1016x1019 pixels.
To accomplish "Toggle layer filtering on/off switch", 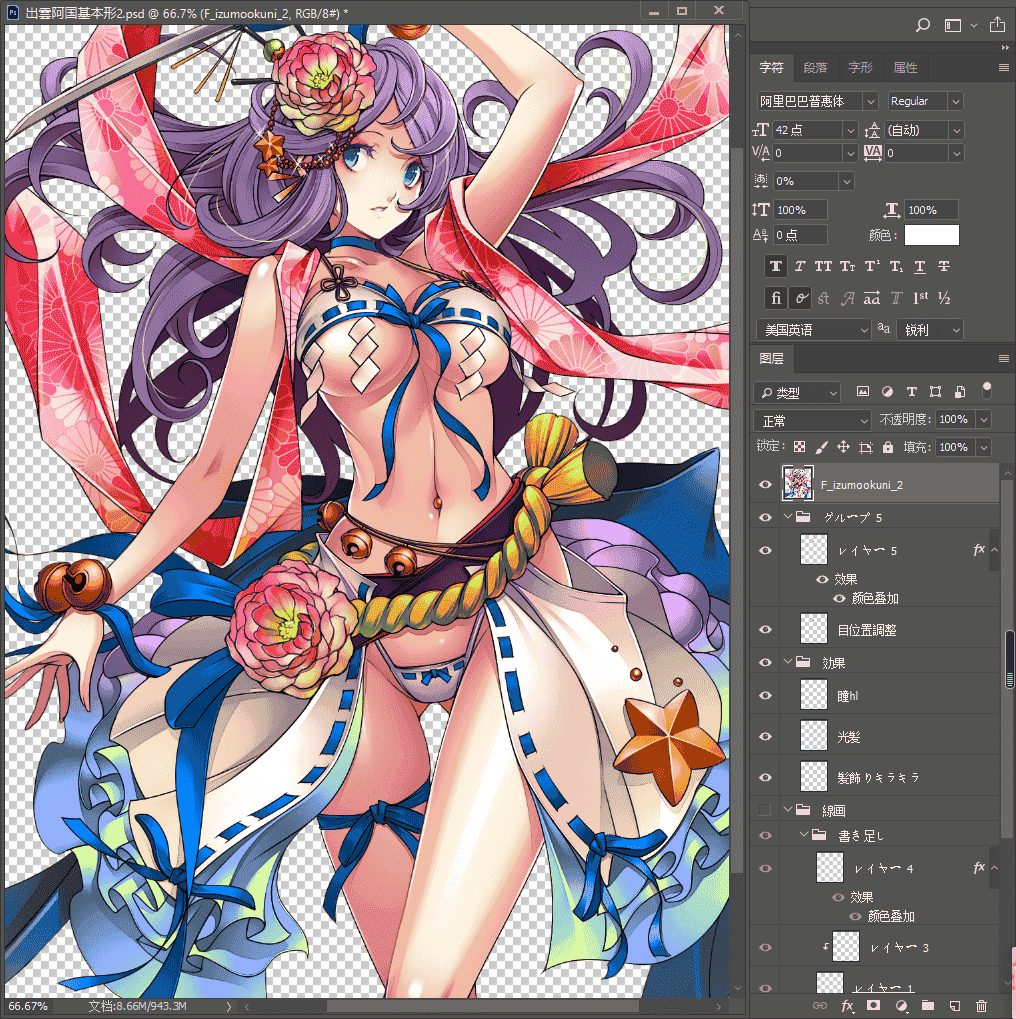I will 986,390.
